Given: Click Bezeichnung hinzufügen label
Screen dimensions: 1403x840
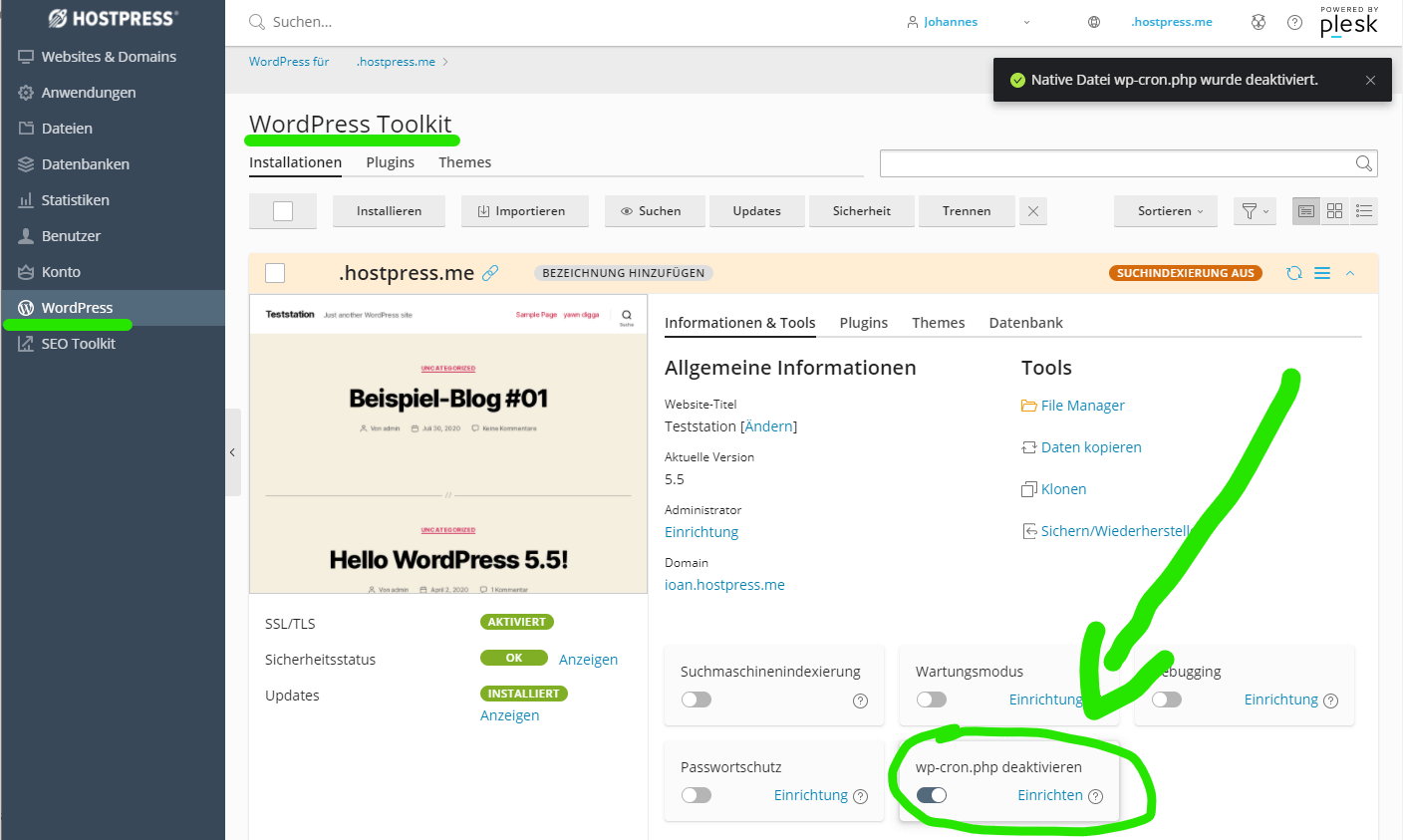Looking at the screenshot, I should pyautogui.click(x=624, y=273).
